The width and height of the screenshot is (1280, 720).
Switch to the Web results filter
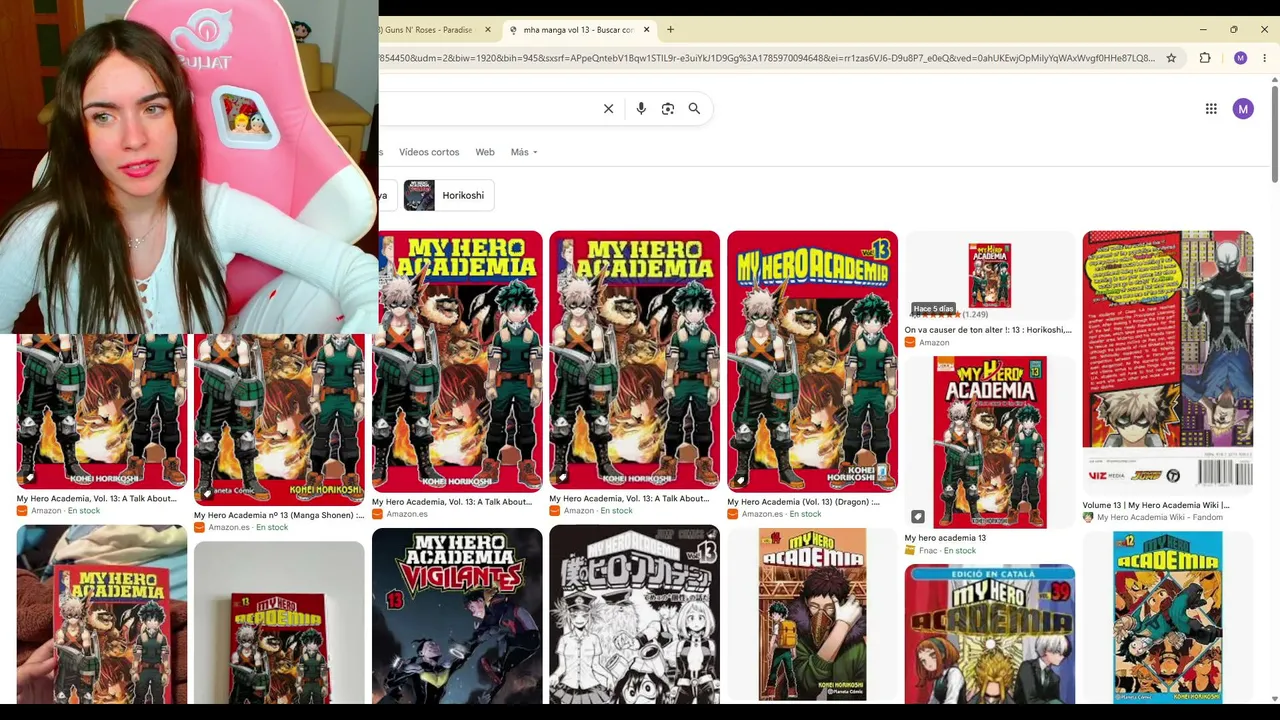[485, 152]
